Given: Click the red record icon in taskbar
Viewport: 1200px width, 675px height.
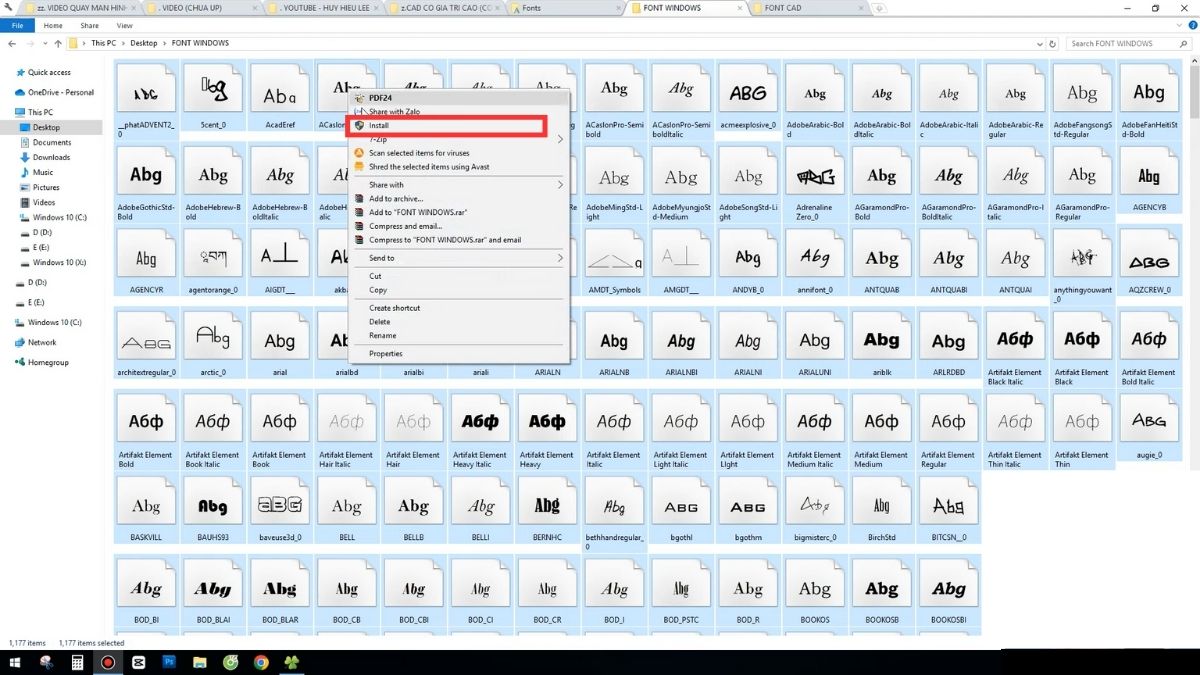Looking at the screenshot, I should [x=107, y=662].
